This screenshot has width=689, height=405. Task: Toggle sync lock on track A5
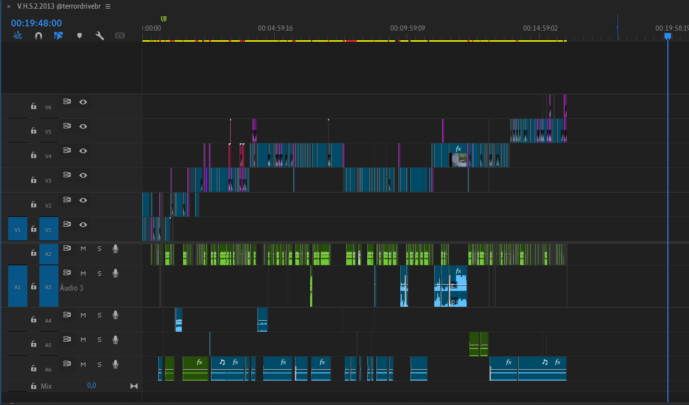67,339
